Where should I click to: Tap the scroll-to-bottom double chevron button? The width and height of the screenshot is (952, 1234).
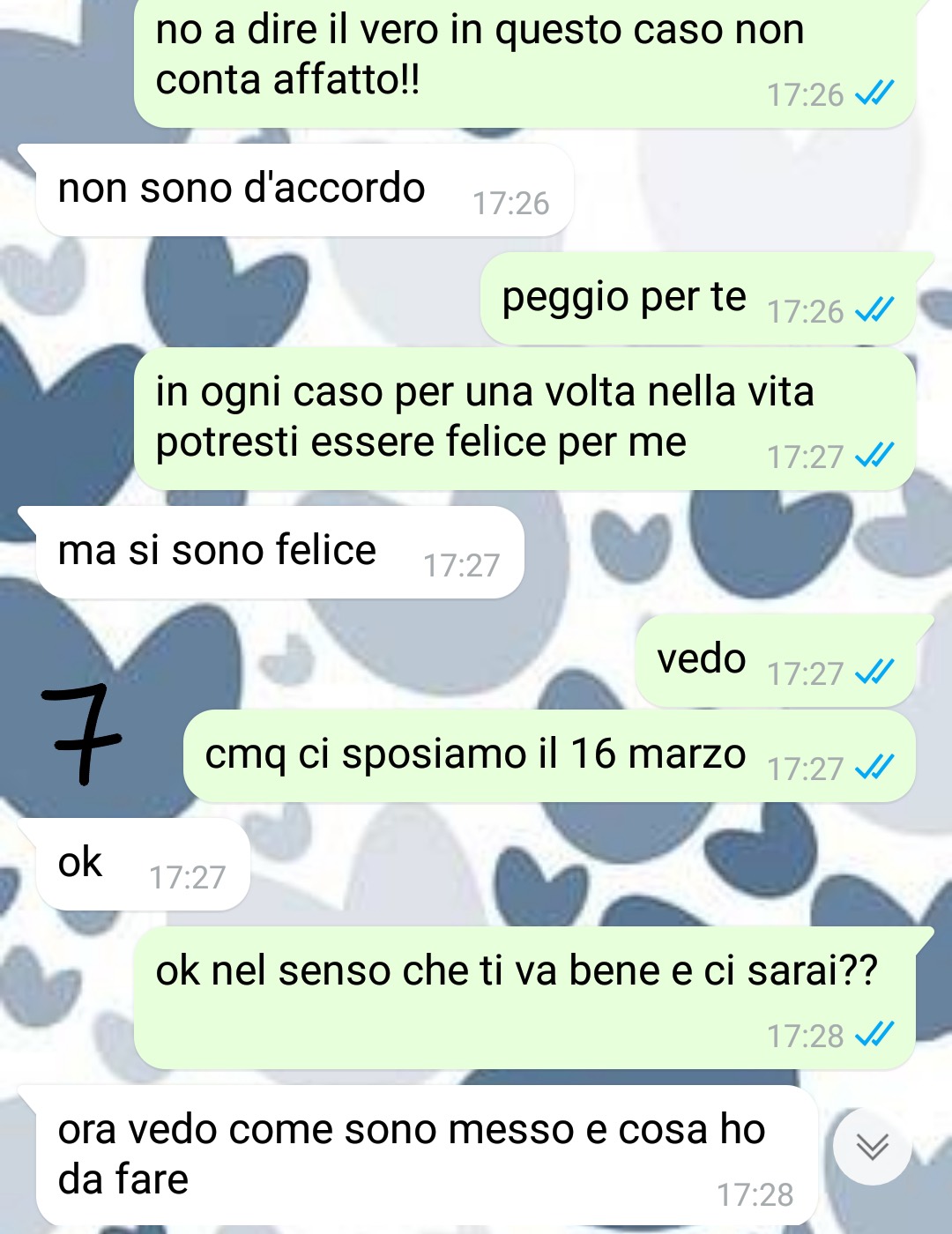coord(872,1147)
